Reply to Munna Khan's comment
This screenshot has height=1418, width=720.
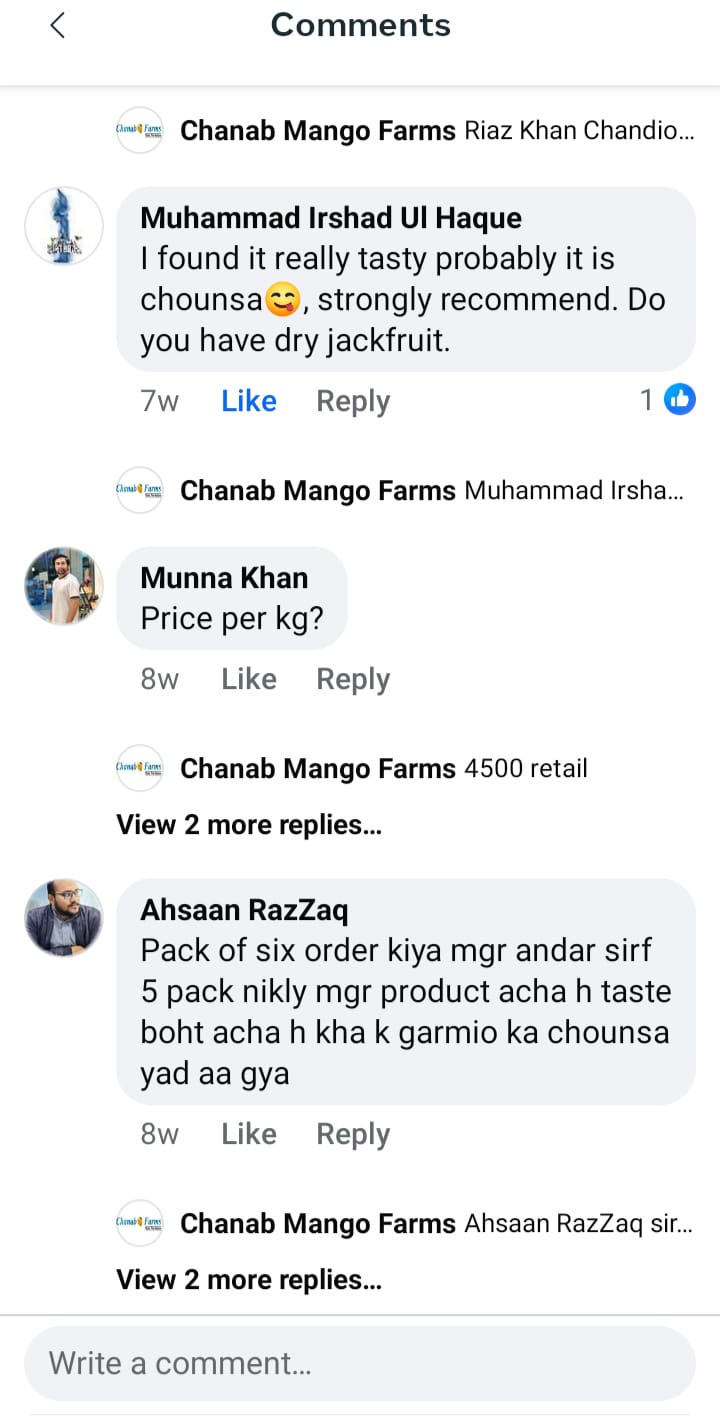point(353,679)
